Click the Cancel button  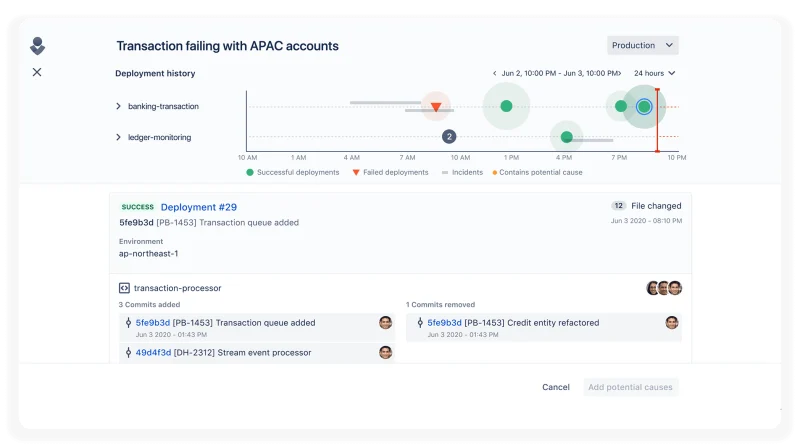556,387
